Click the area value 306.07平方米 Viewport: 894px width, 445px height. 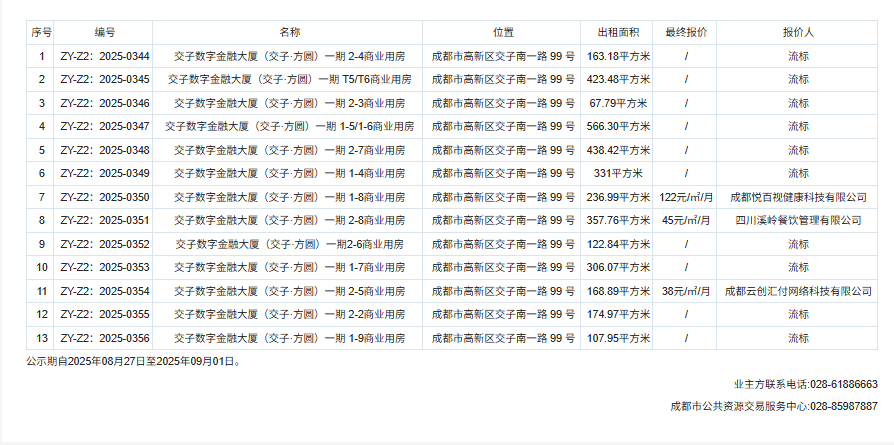click(x=618, y=267)
